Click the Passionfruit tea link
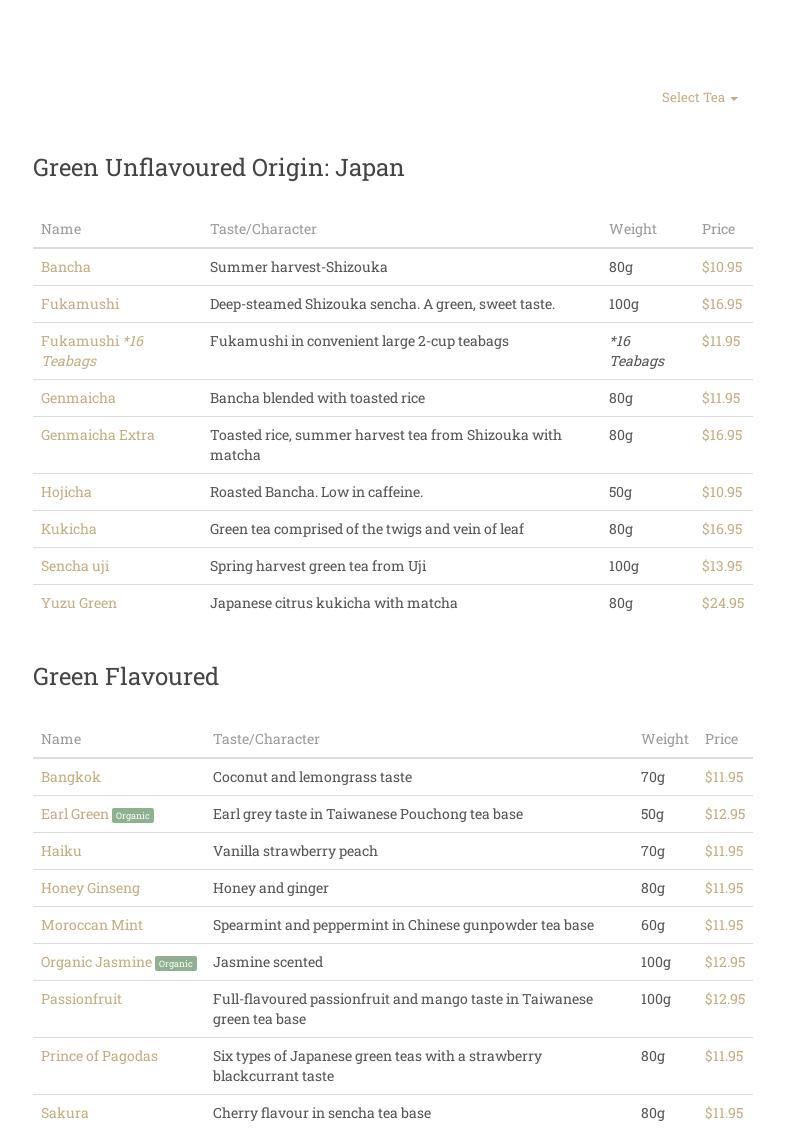785x1138 pixels. point(81,999)
